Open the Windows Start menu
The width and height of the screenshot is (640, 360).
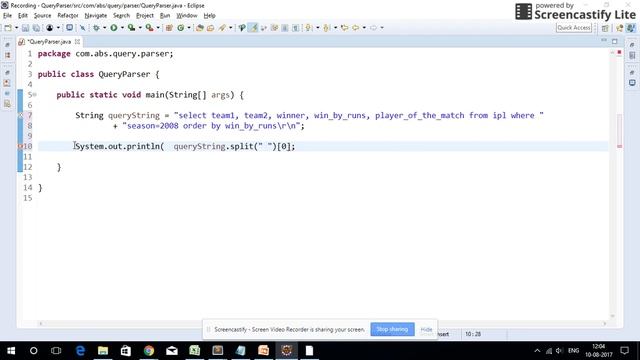[11, 351]
